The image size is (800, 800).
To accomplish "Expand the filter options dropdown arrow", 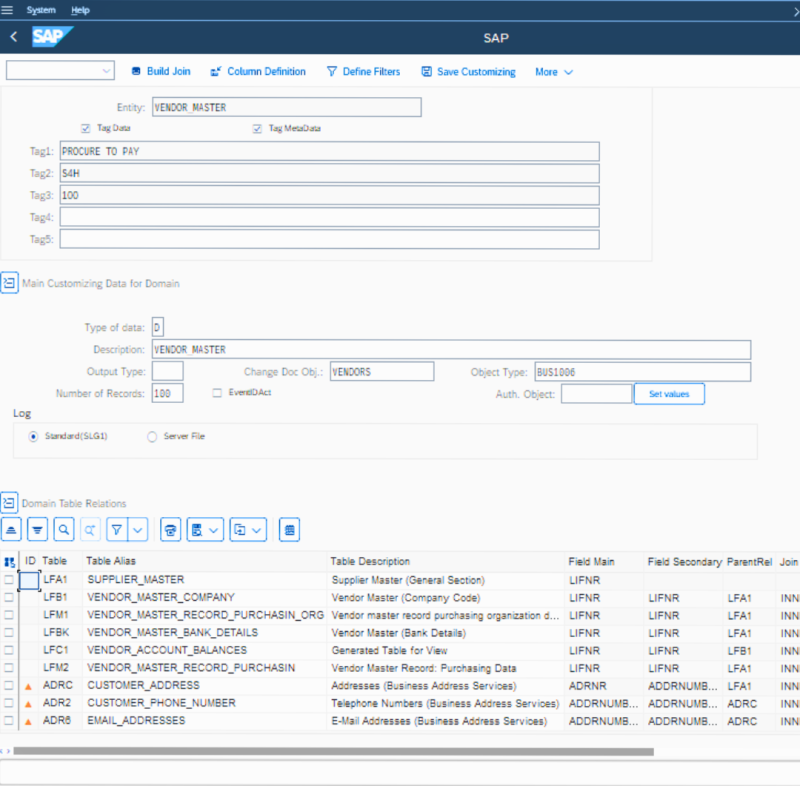I will coord(138,529).
